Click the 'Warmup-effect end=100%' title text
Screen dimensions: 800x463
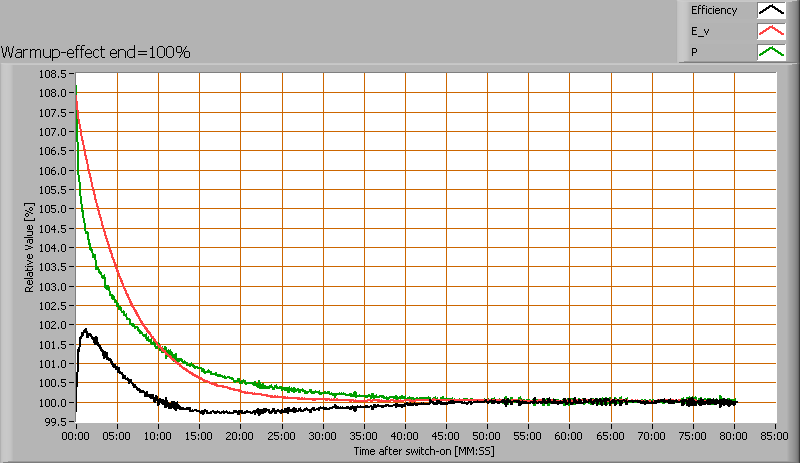[96, 52]
